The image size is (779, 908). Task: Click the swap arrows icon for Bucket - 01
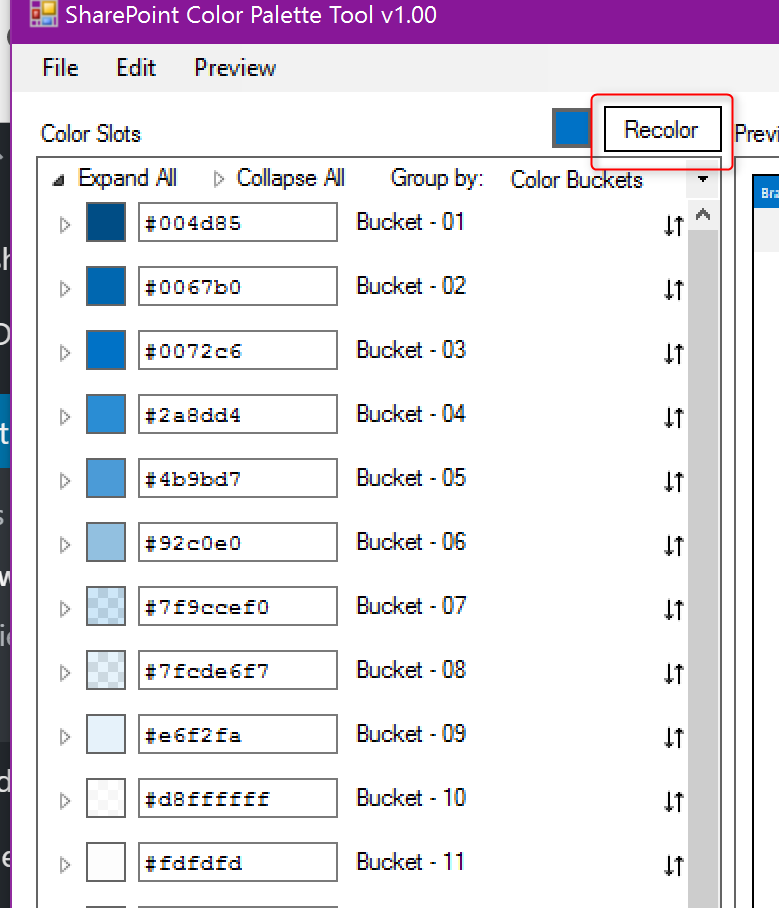[674, 225]
